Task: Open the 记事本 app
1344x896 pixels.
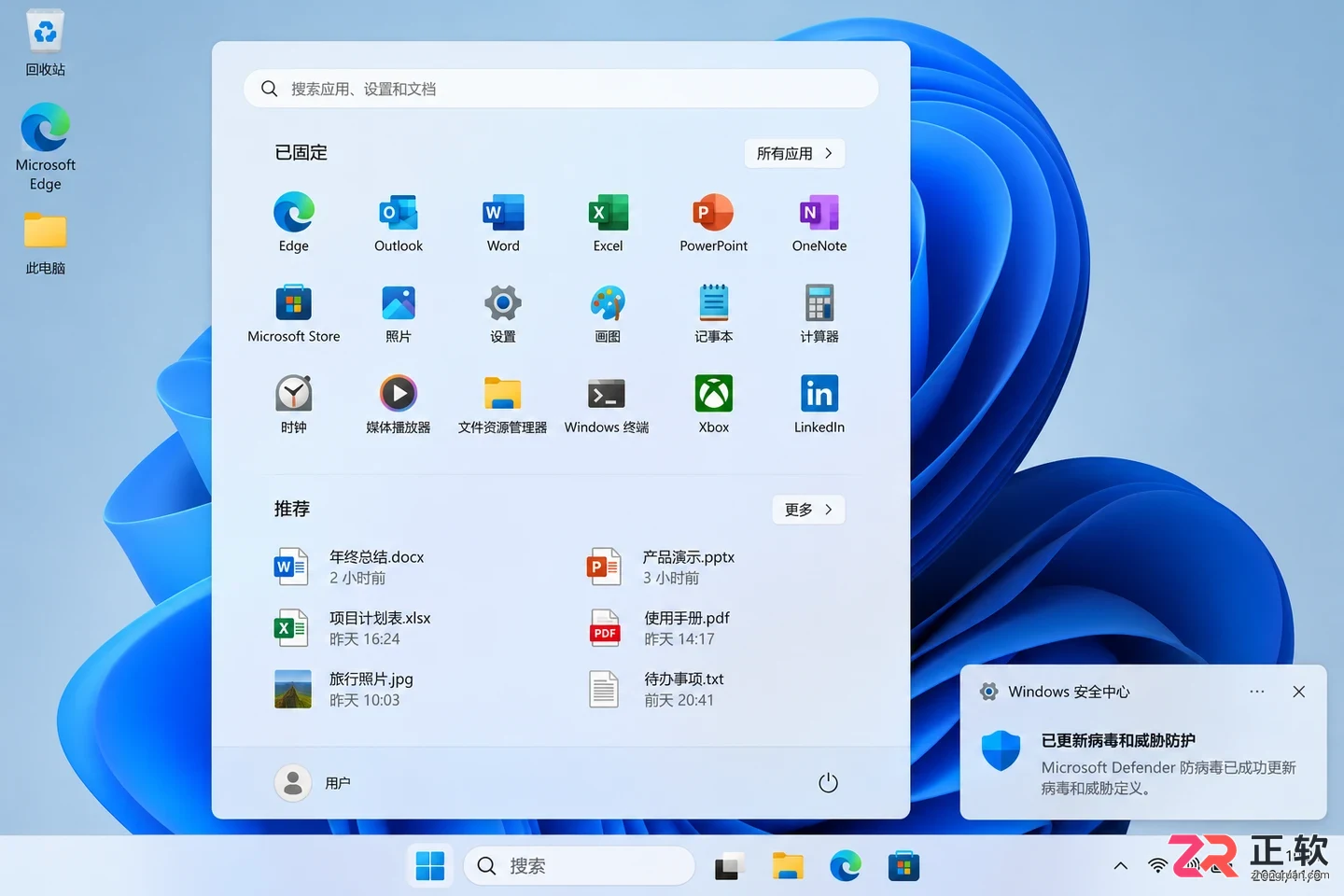Action: 713,313
